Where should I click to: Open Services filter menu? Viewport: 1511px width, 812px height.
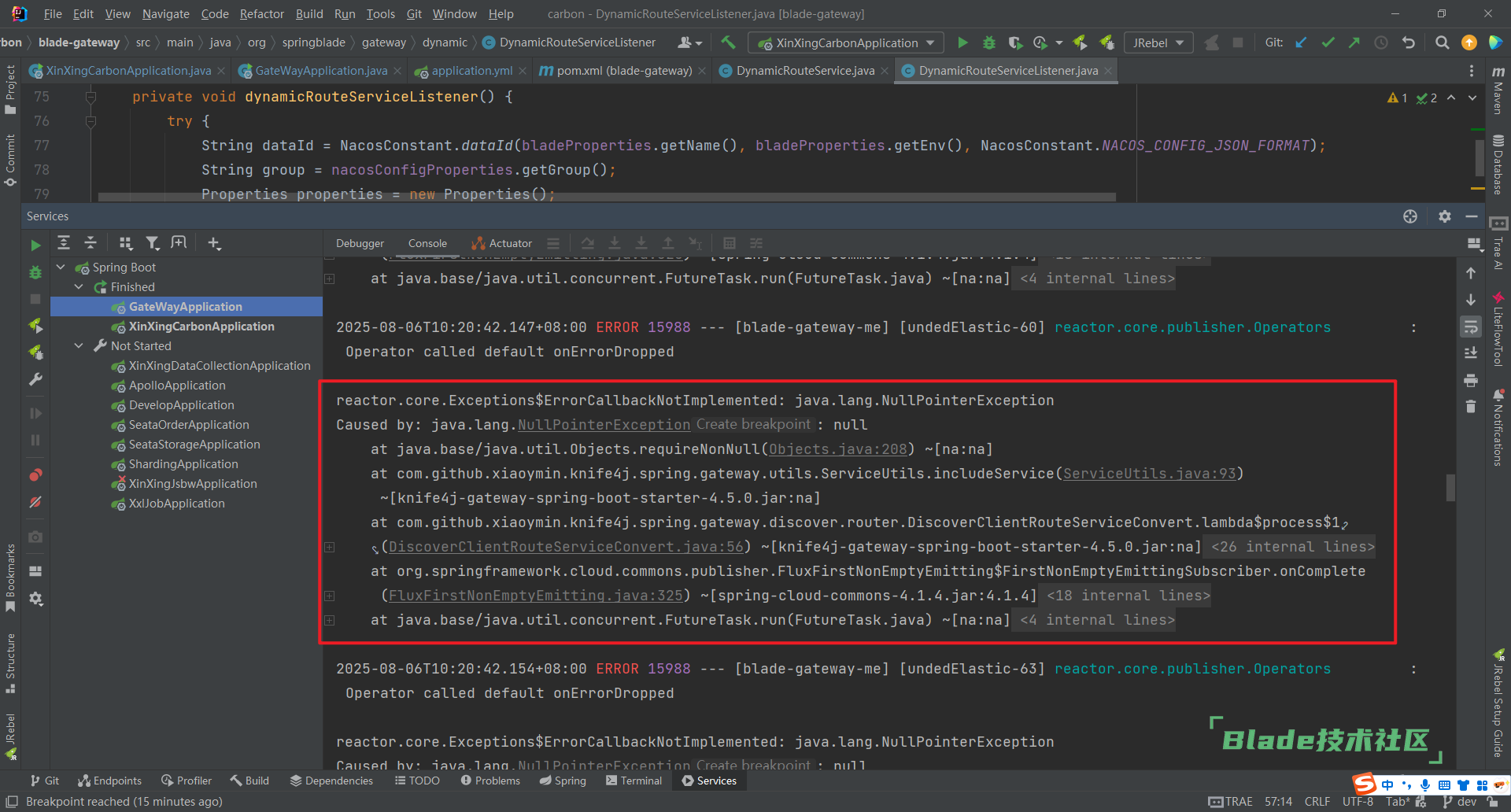(x=153, y=243)
